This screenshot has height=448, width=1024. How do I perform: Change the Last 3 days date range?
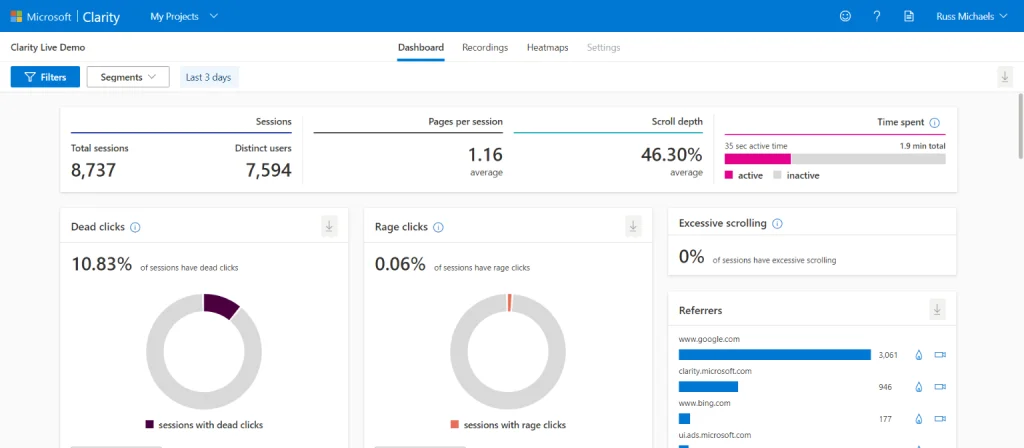209,77
